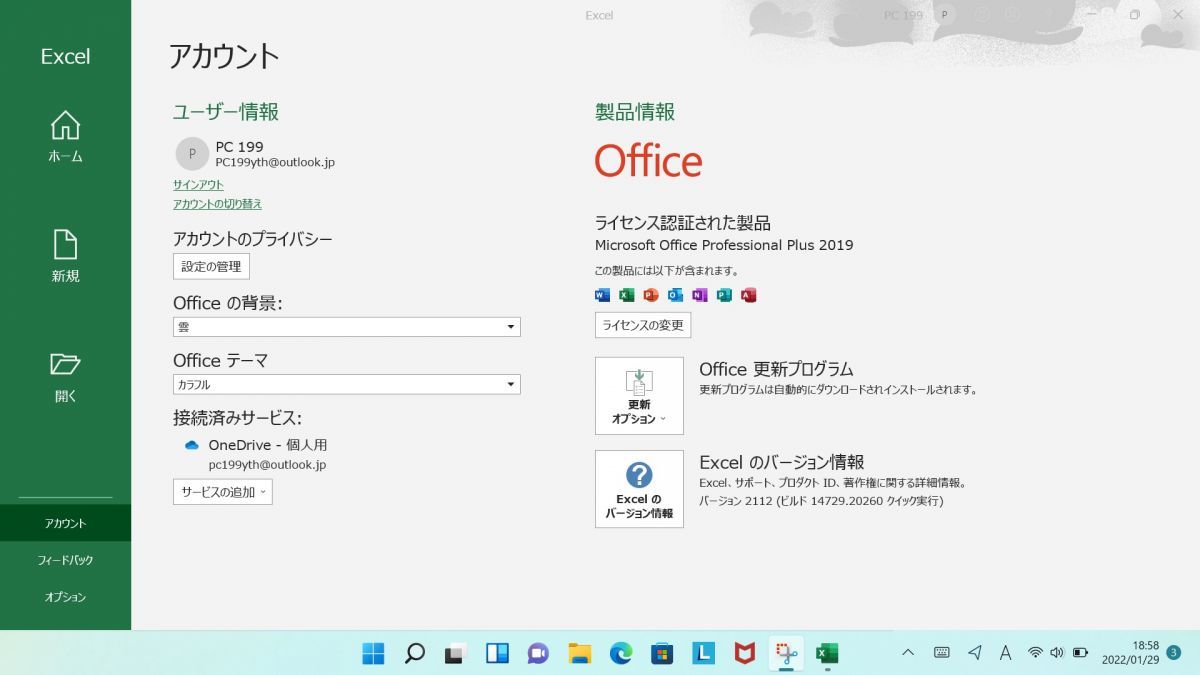Image resolution: width=1200 pixels, height=675 pixels.
Task: Launch Microsoft Edge from taskbar
Action: (621, 653)
